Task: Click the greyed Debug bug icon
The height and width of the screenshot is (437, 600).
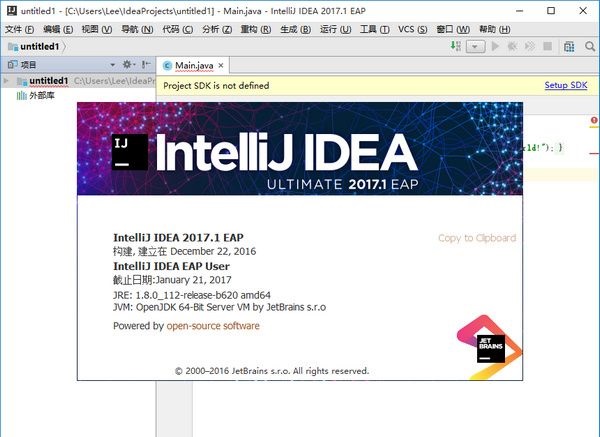Action: [x=512, y=46]
